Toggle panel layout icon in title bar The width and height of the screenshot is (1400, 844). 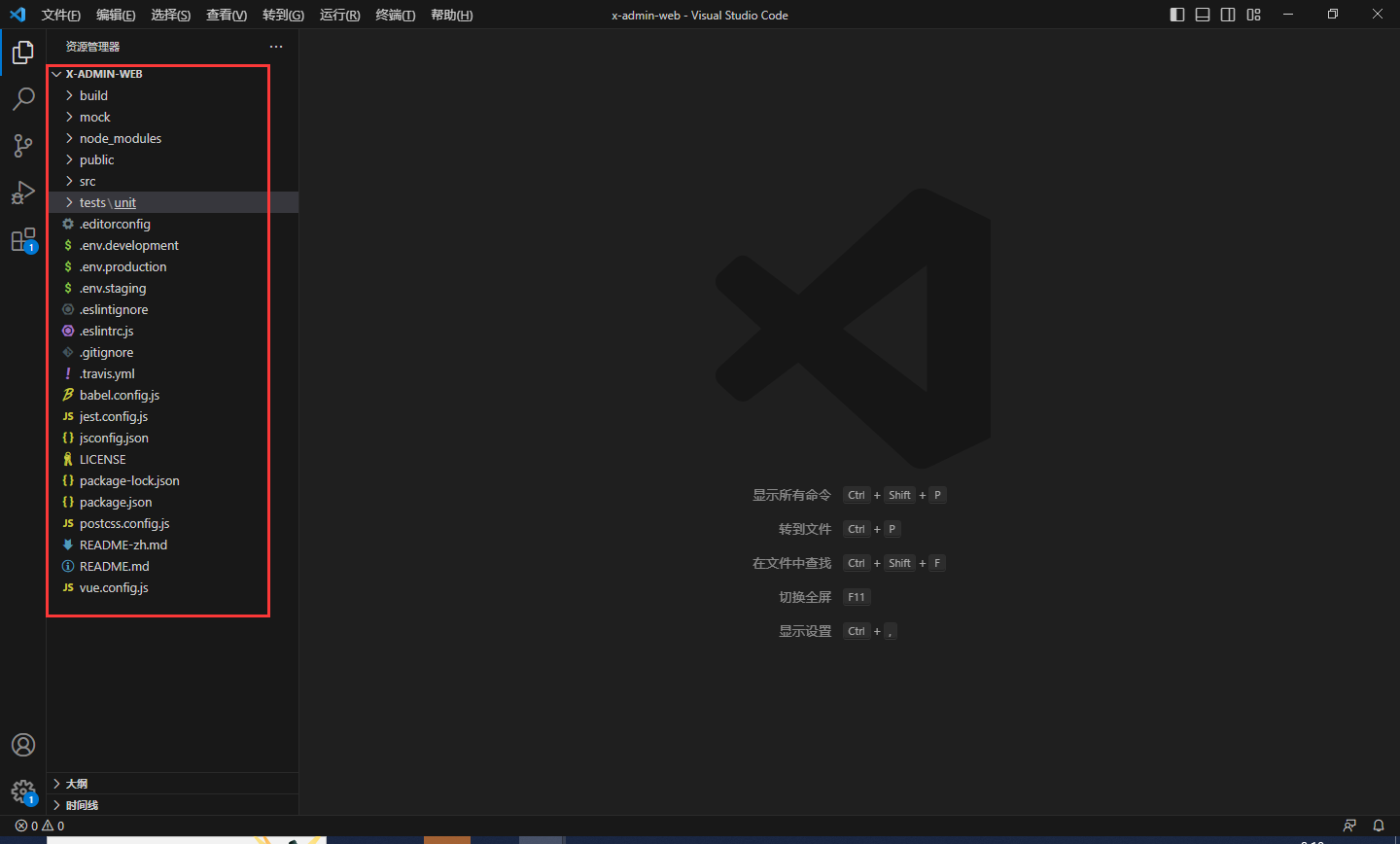1203,15
